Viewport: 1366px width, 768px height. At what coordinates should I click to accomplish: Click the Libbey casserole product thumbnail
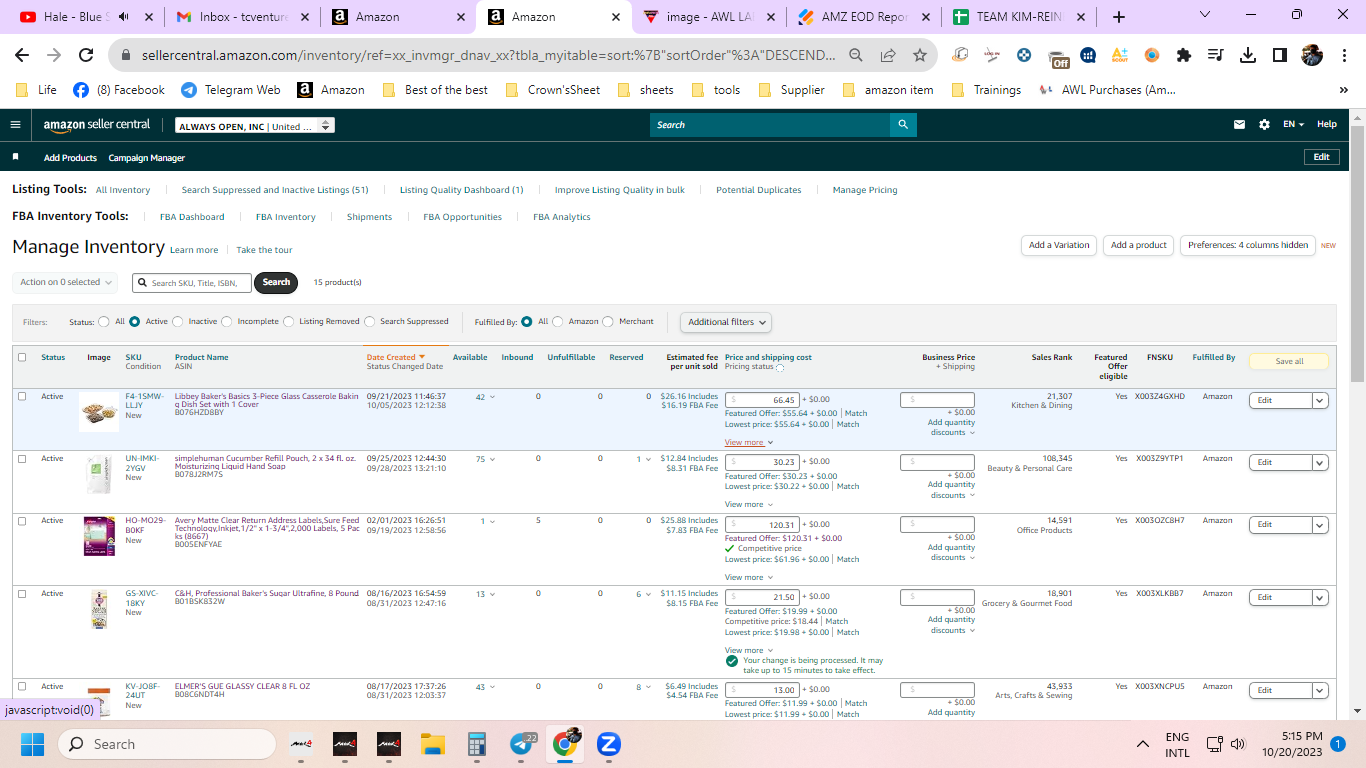coord(99,411)
